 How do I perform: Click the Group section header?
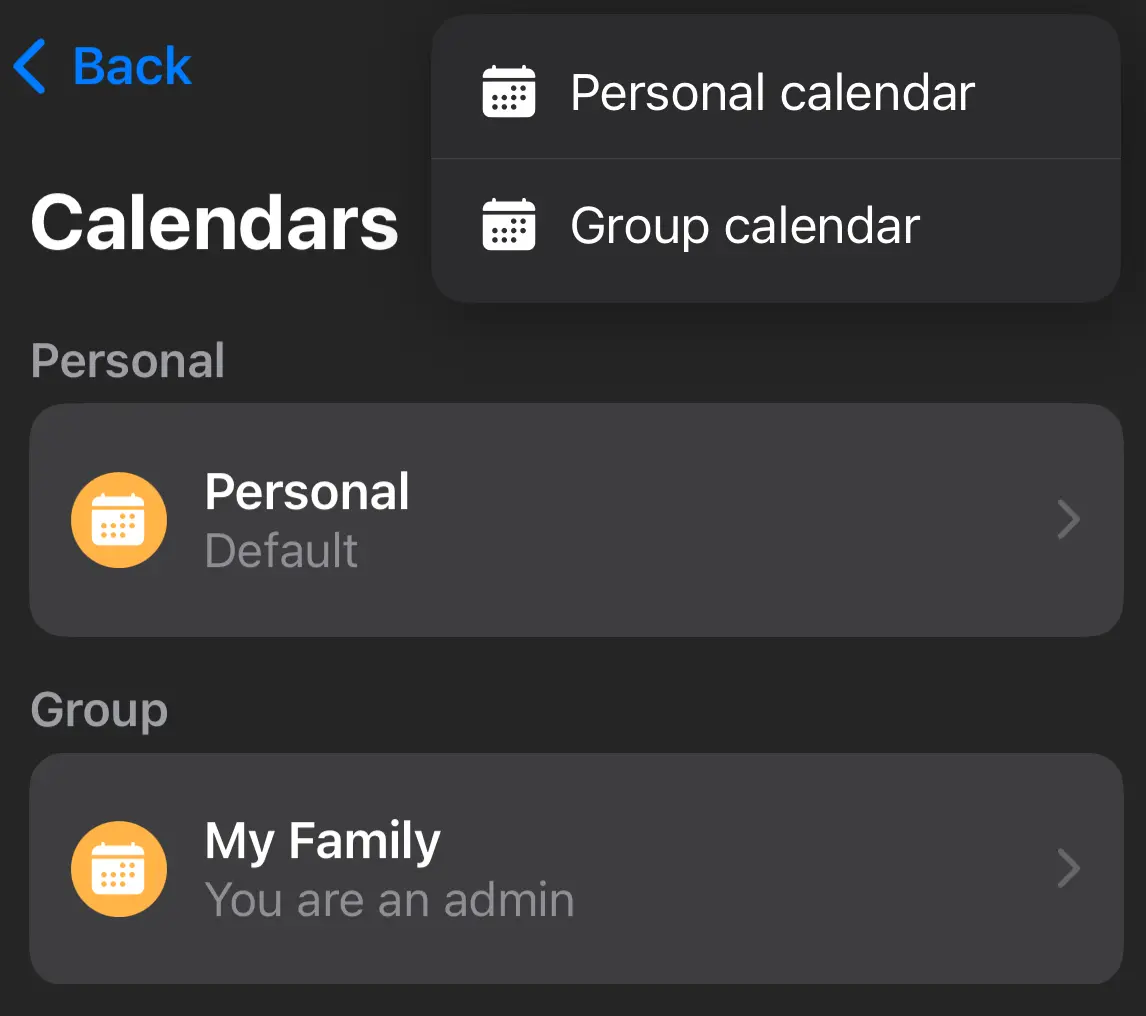click(99, 709)
